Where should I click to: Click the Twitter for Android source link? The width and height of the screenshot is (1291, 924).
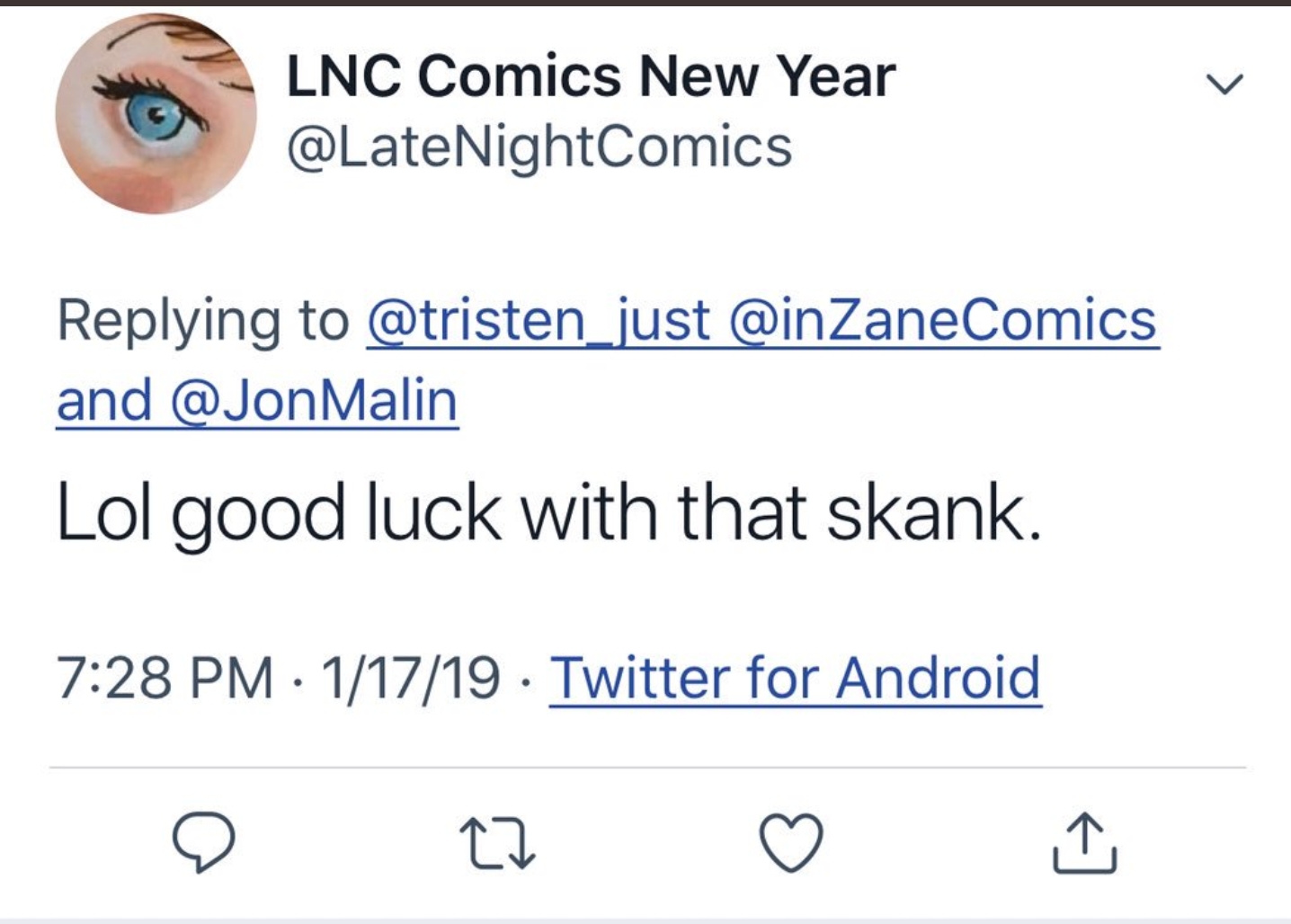(x=796, y=677)
